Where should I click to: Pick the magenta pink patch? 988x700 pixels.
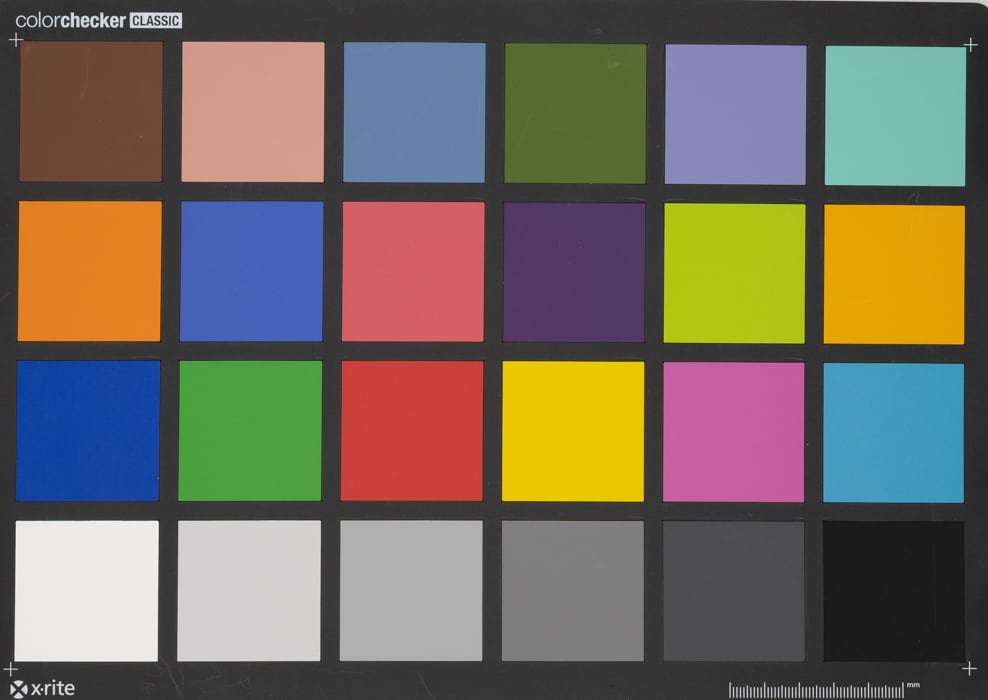733,432
